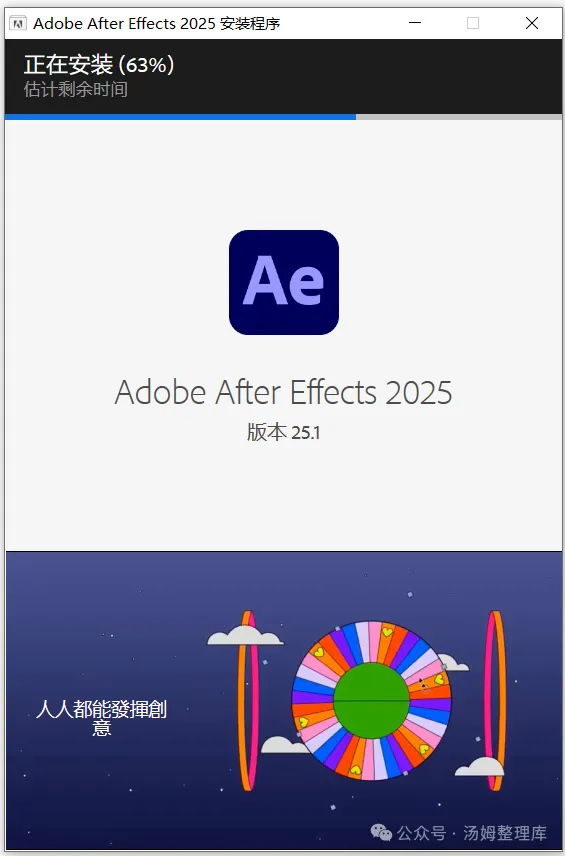Click the cloud atop the left ring
565x856 pixels.
245,636
